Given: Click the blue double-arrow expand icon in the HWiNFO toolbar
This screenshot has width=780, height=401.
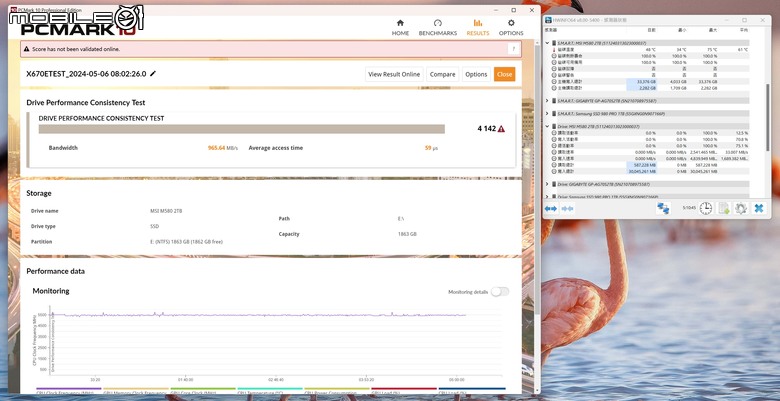Looking at the screenshot, I should (551, 209).
